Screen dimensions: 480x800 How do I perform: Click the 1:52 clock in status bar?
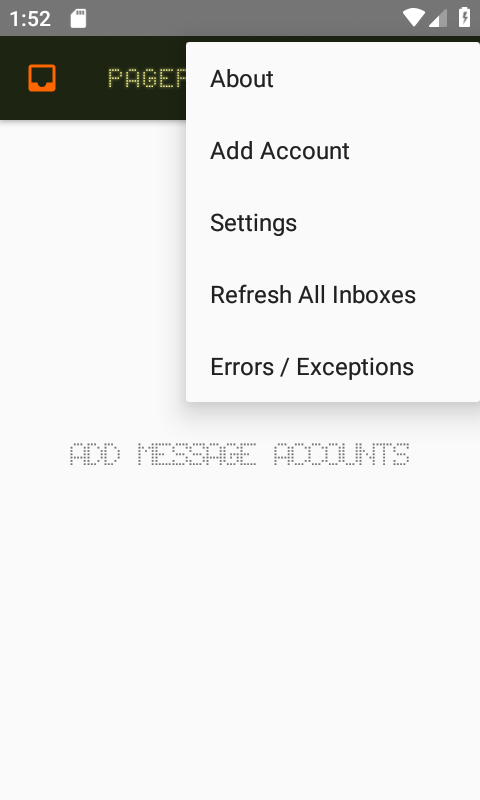click(30, 19)
